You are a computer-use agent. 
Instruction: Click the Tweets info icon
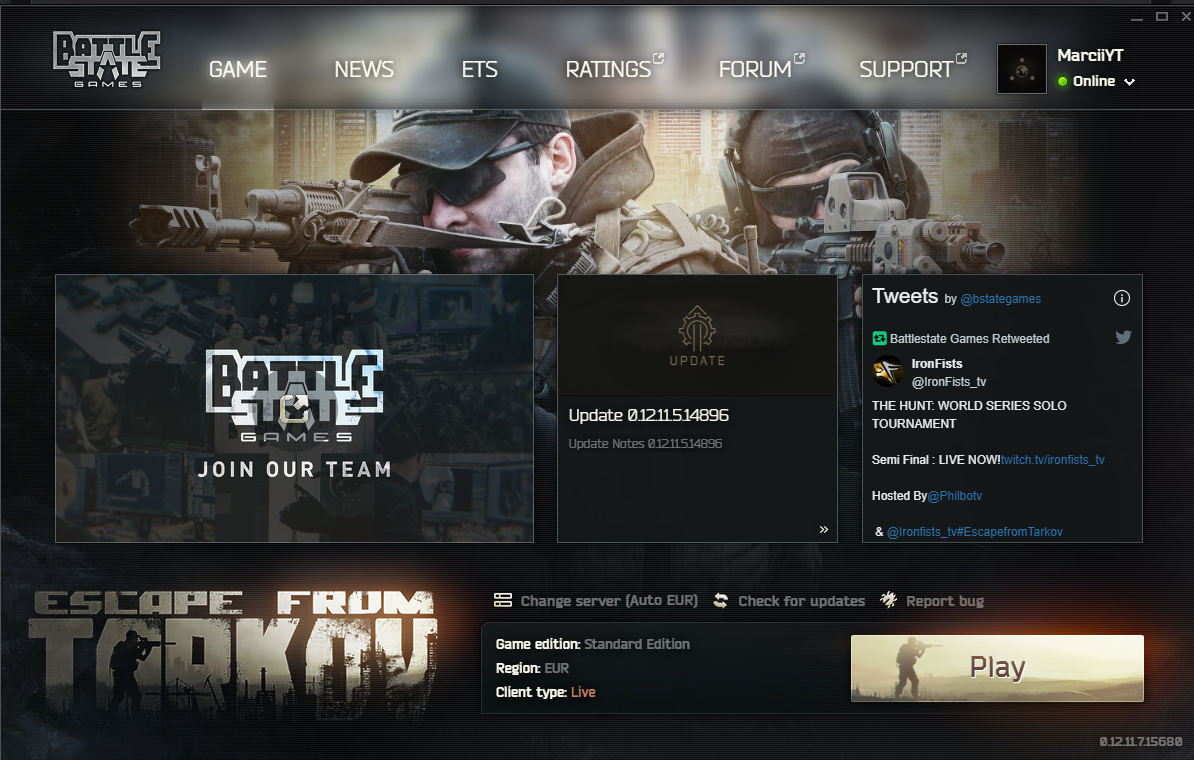tap(1122, 298)
